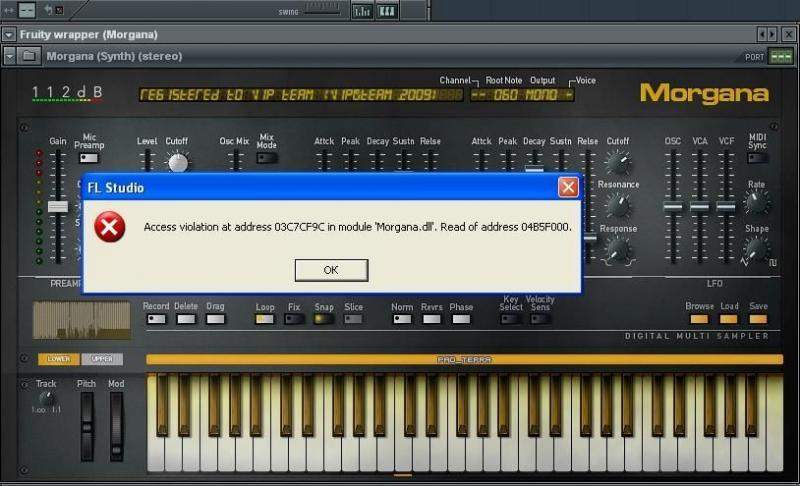Toggle the Loop button
Screen dimensions: 800x486
click(x=264, y=319)
